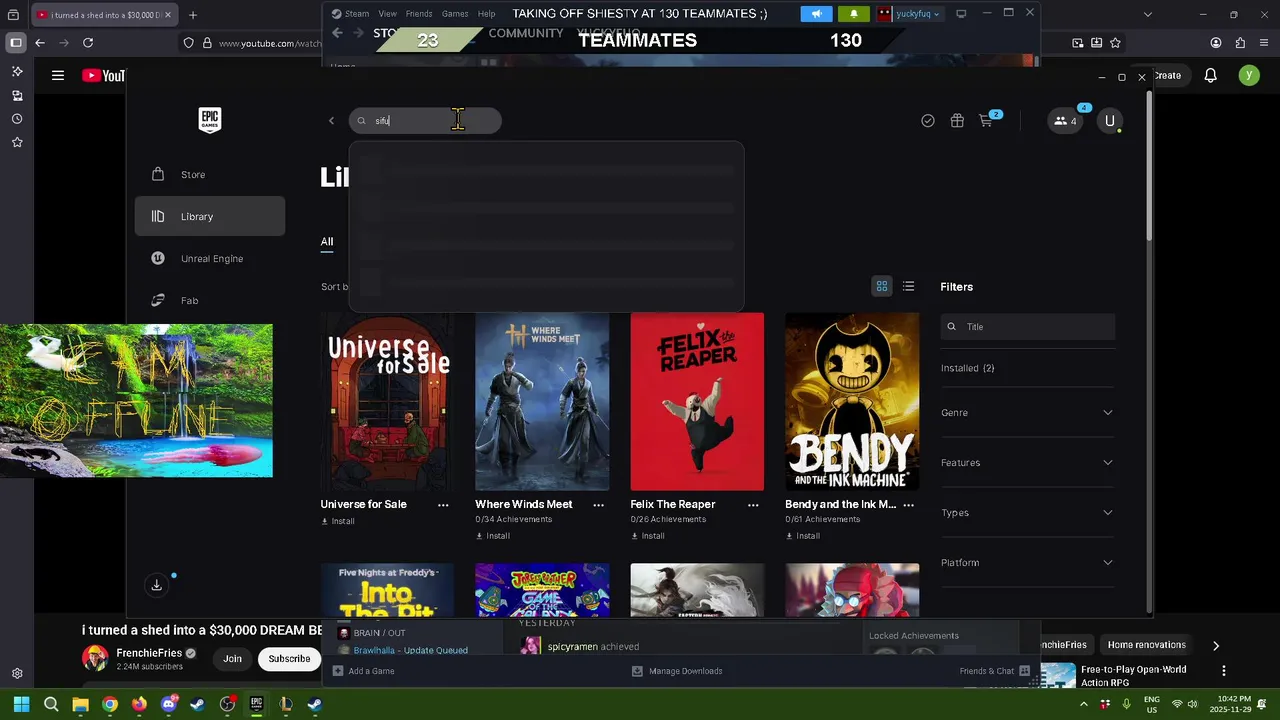The width and height of the screenshot is (1280, 720).
Task: Open Google Chrome from taskbar
Action: coord(110,704)
